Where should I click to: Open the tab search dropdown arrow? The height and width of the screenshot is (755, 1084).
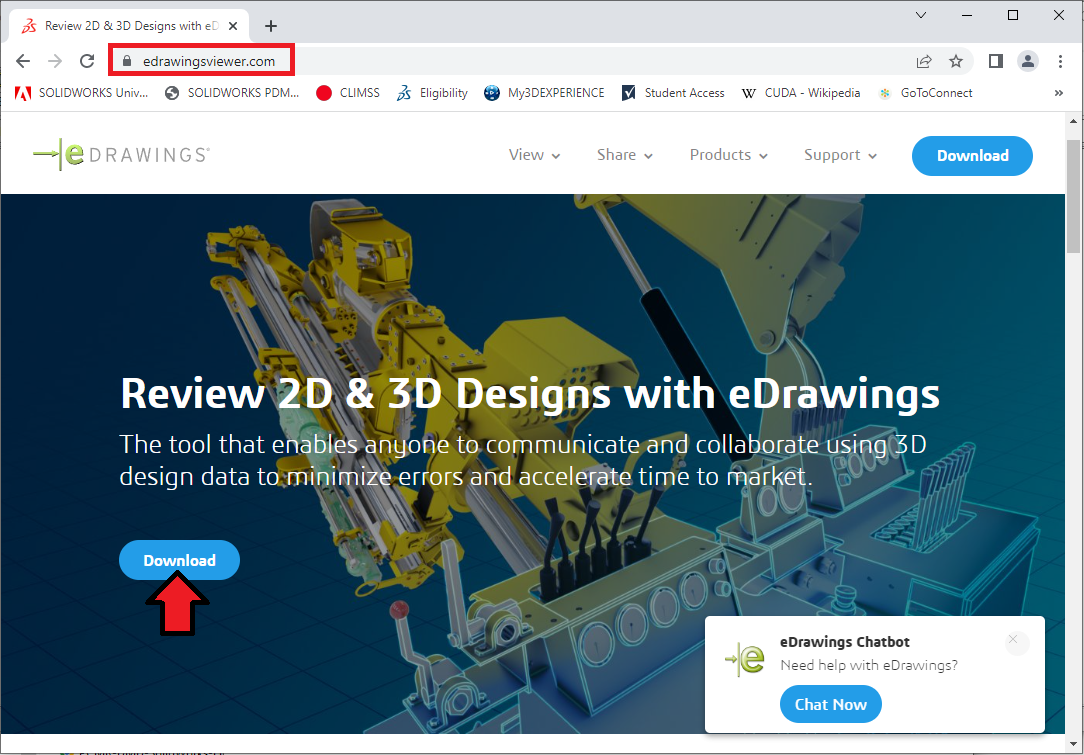pos(921,15)
